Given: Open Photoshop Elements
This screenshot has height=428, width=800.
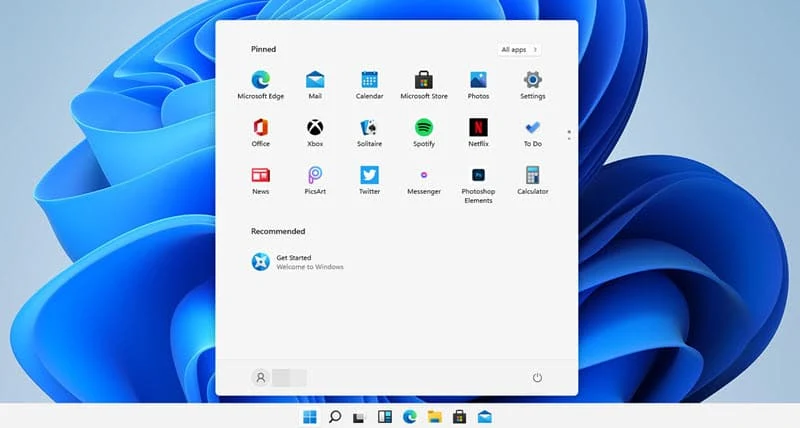Looking at the screenshot, I should 478,185.
